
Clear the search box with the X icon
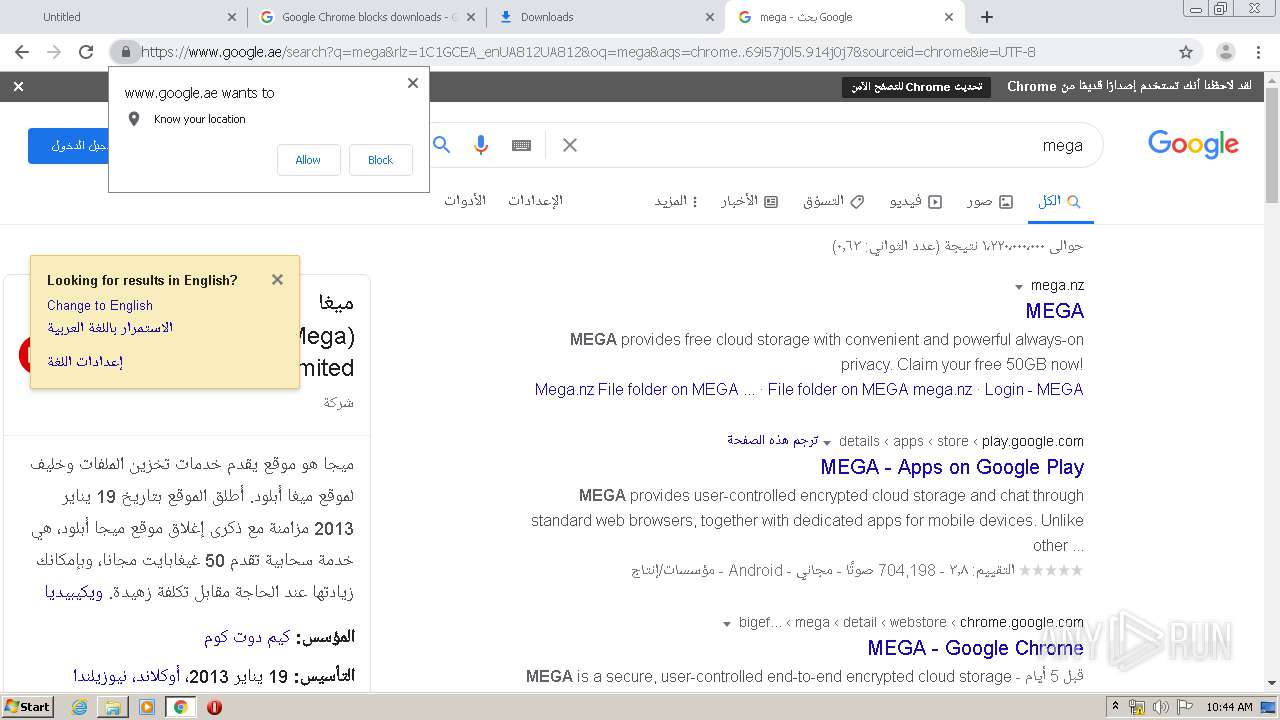(570, 145)
